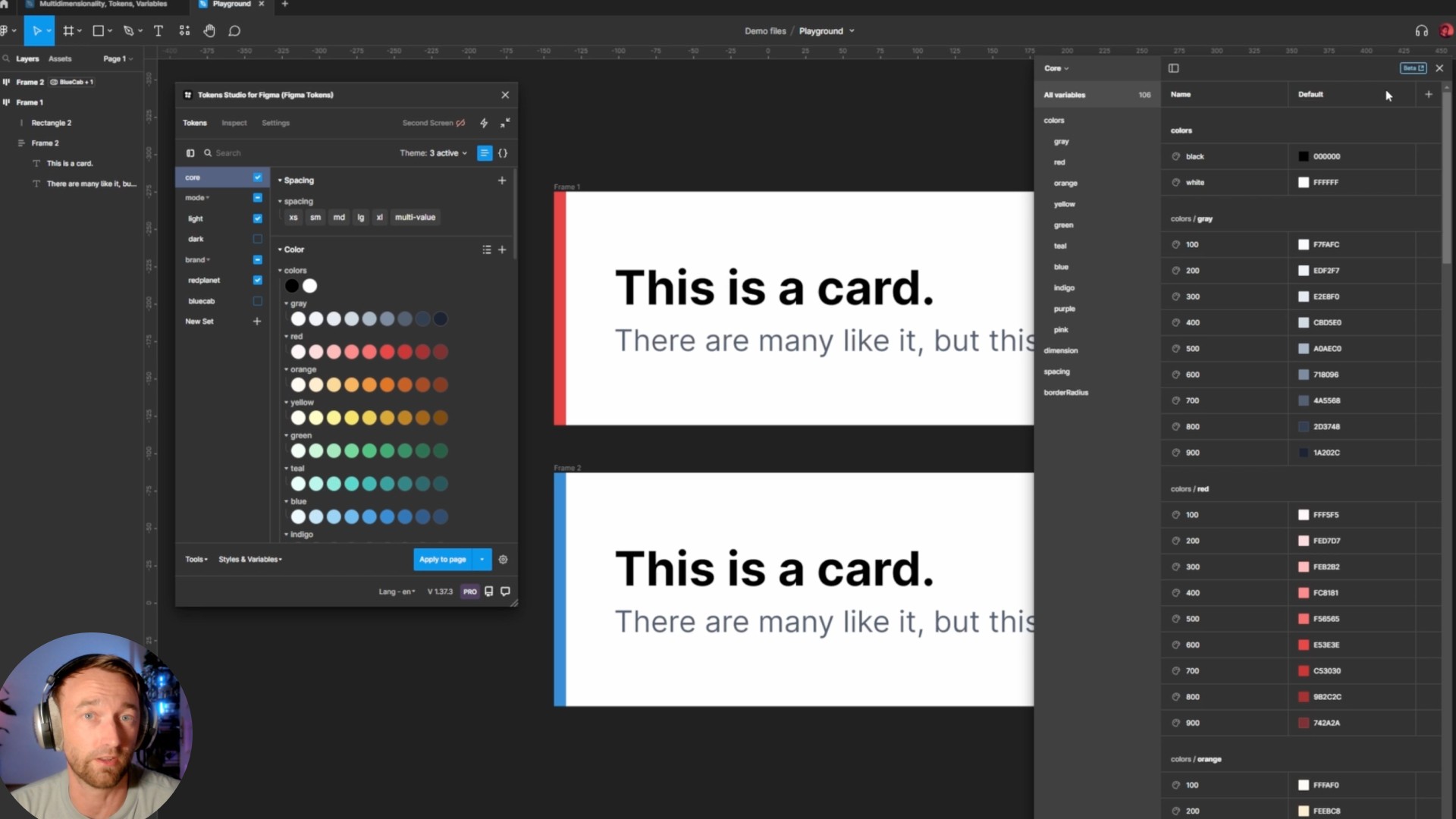The width and height of the screenshot is (1456, 819).
Task: Open the Theme: 3 active dropdown
Action: pos(433,153)
